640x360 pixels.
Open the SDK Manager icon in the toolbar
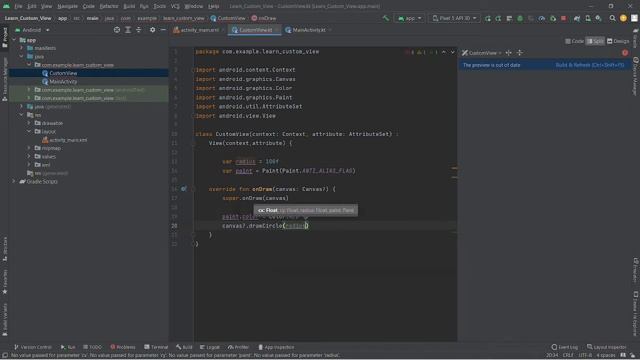[x=598, y=18]
